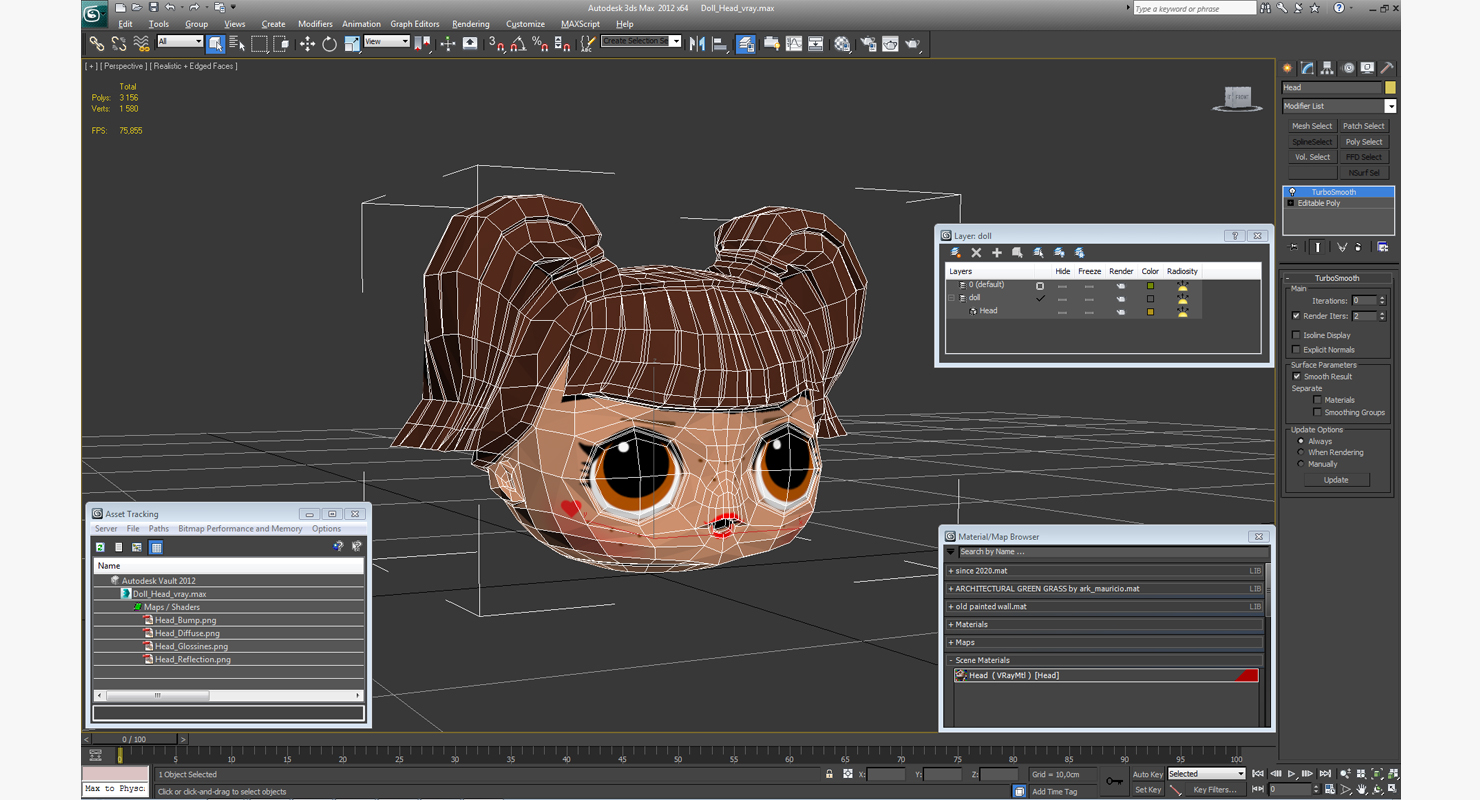Open the Graph Editors menu

click(415, 24)
